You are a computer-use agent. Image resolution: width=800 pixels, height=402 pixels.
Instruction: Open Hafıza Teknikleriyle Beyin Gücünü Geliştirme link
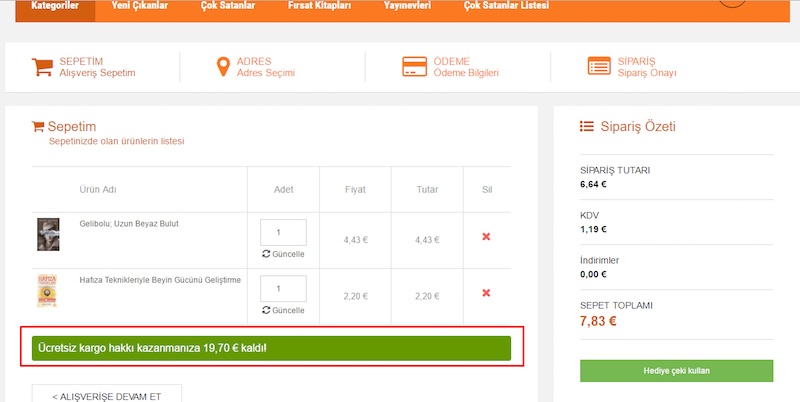coord(160,280)
